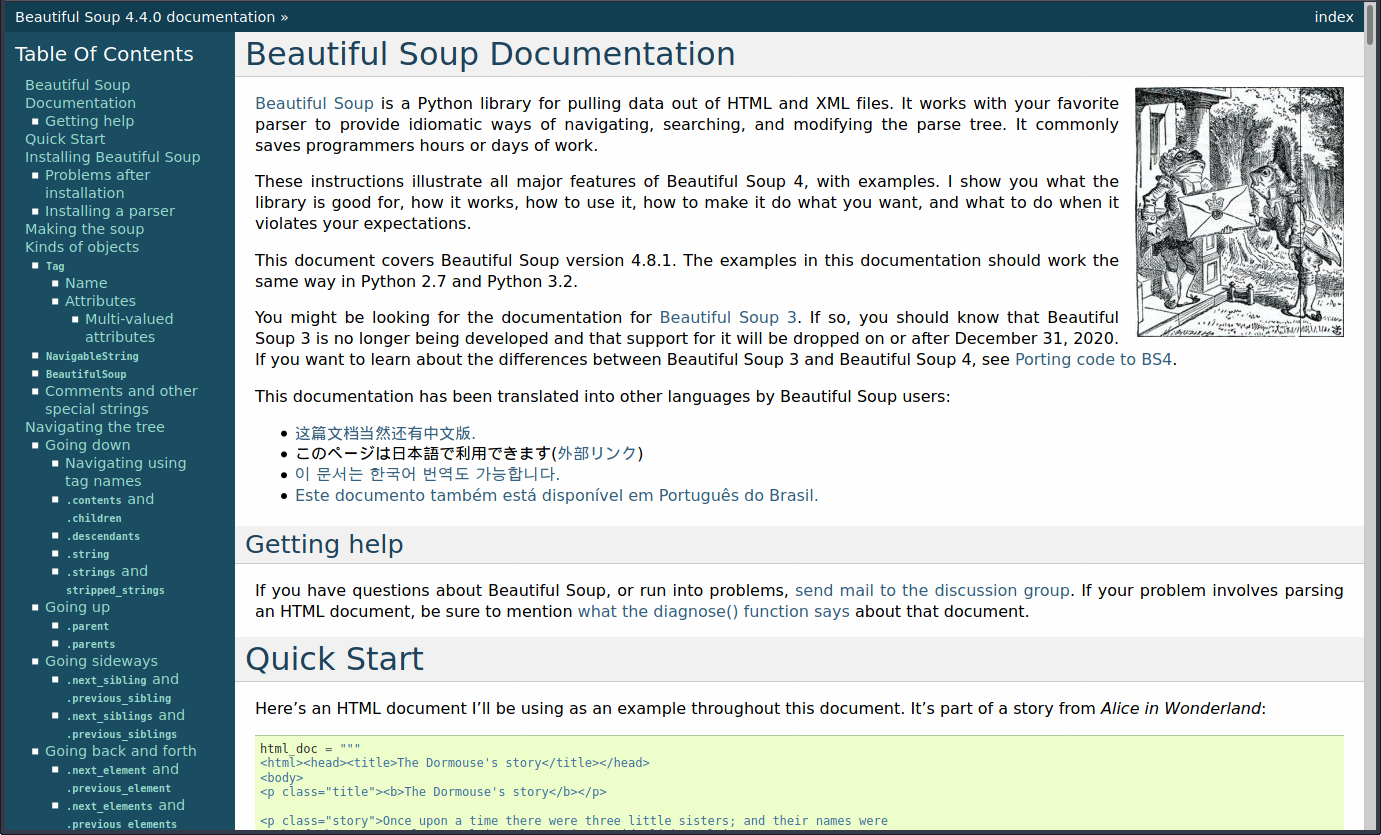
Task: Select the Tag entry in sidebar
Action: pos(55,266)
